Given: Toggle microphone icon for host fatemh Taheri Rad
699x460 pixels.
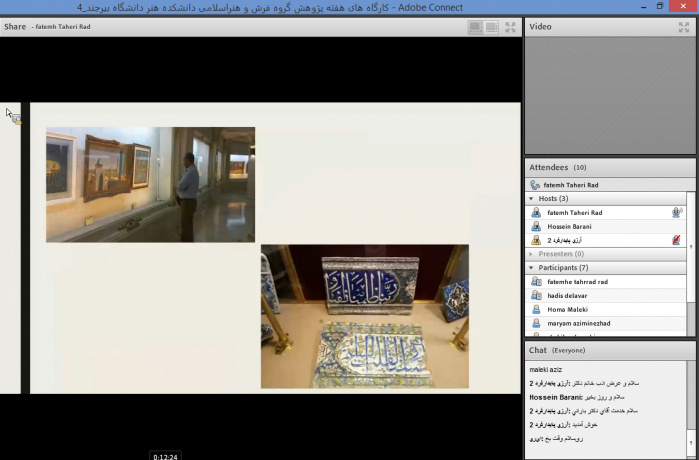Looking at the screenshot, I should coord(677,213).
